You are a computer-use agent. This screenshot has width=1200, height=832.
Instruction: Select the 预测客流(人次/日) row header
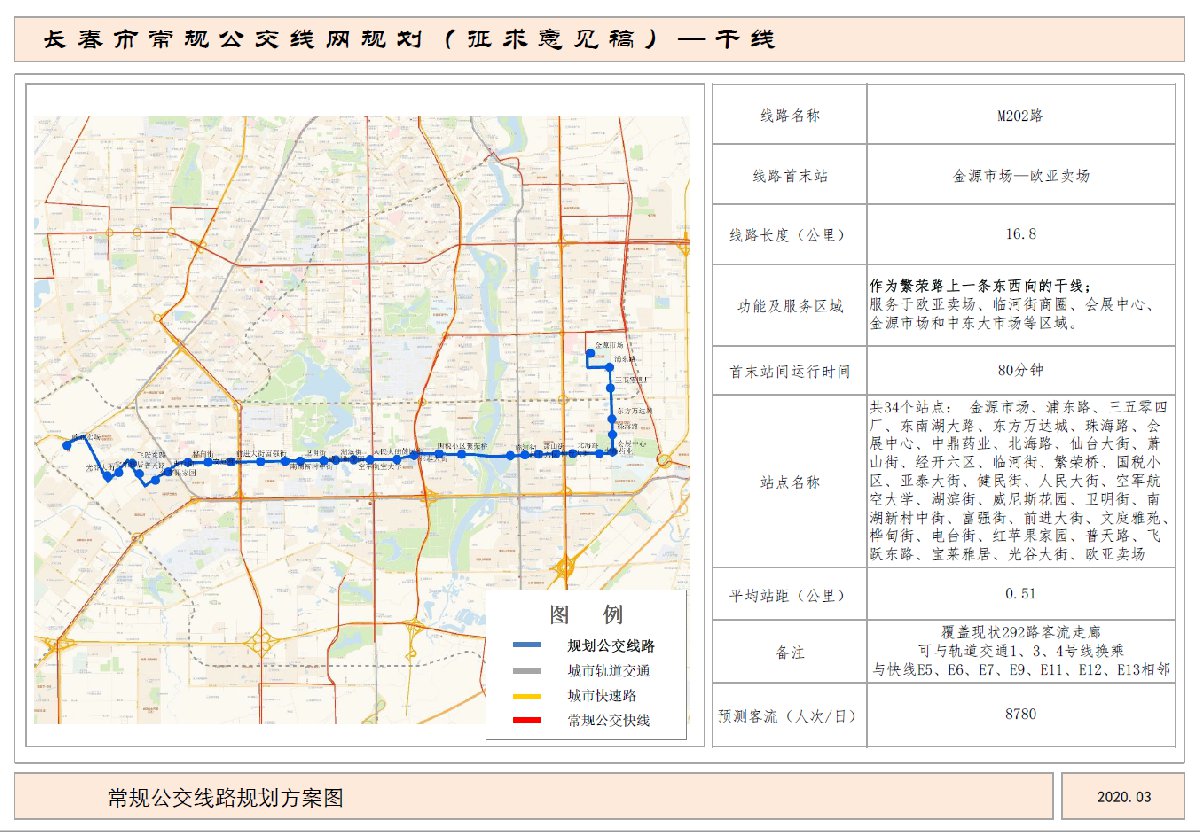[790, 715]
